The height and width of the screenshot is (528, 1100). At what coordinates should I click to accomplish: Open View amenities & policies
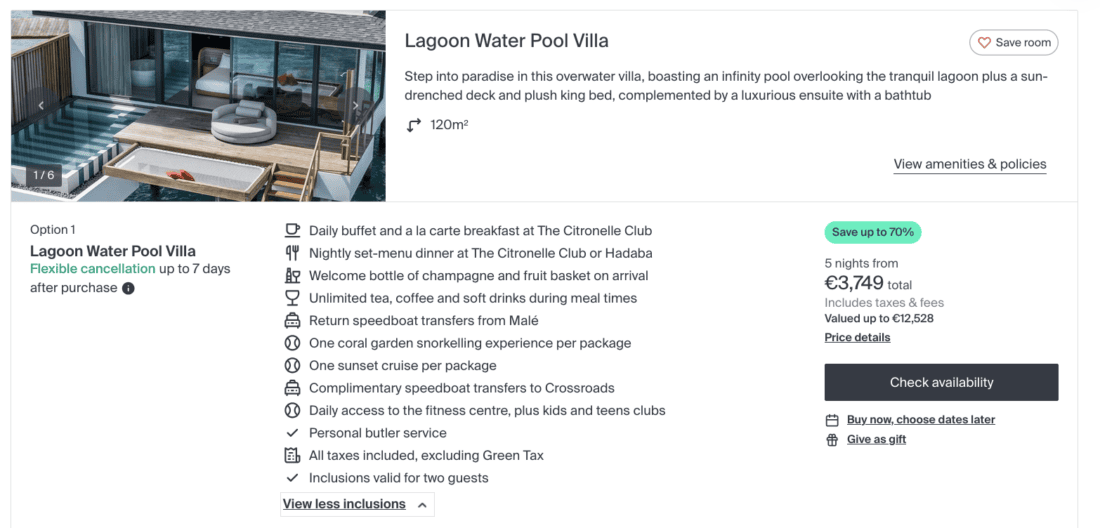pos(969,164)
